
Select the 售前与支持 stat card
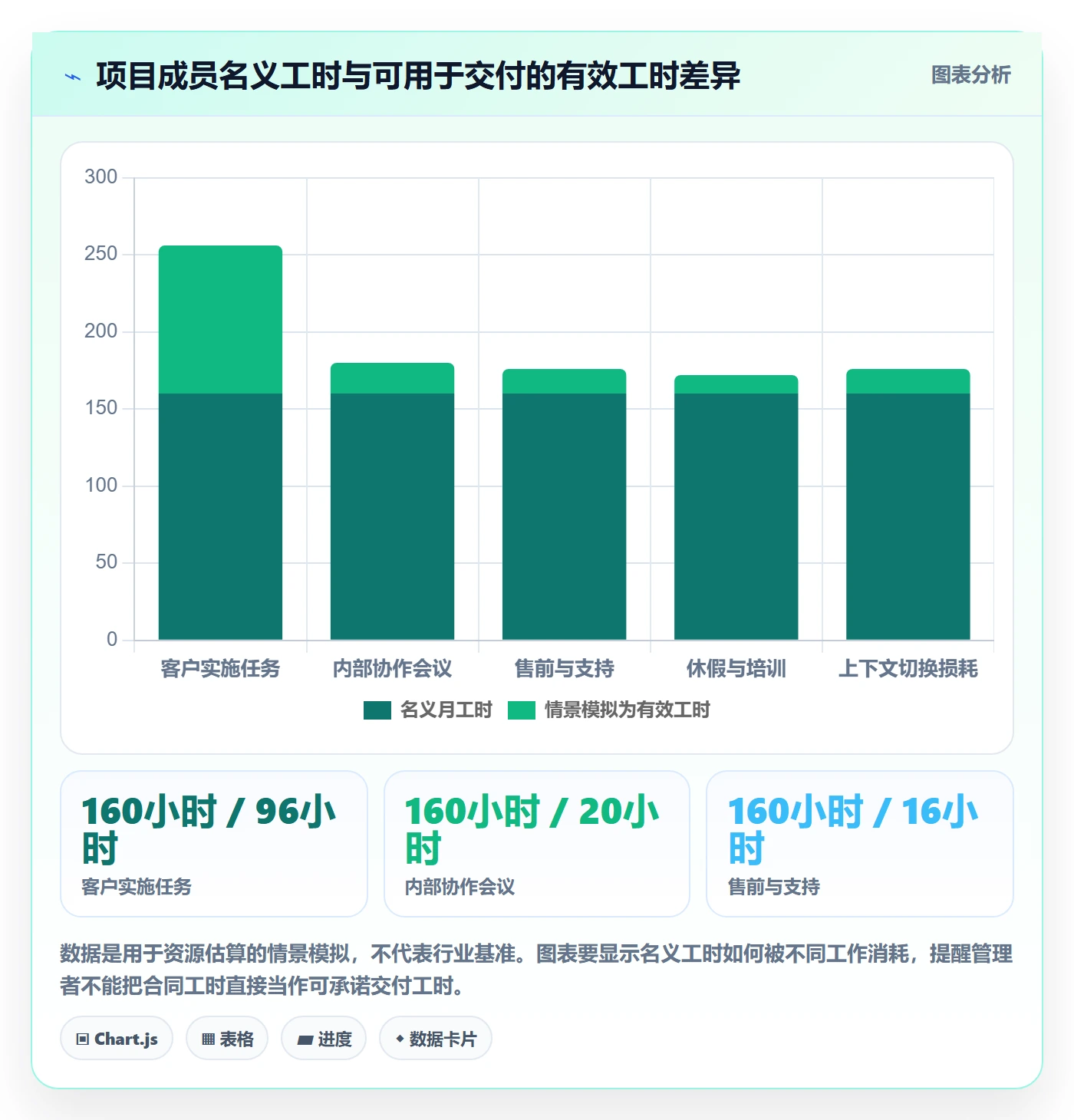pos(860,844)
